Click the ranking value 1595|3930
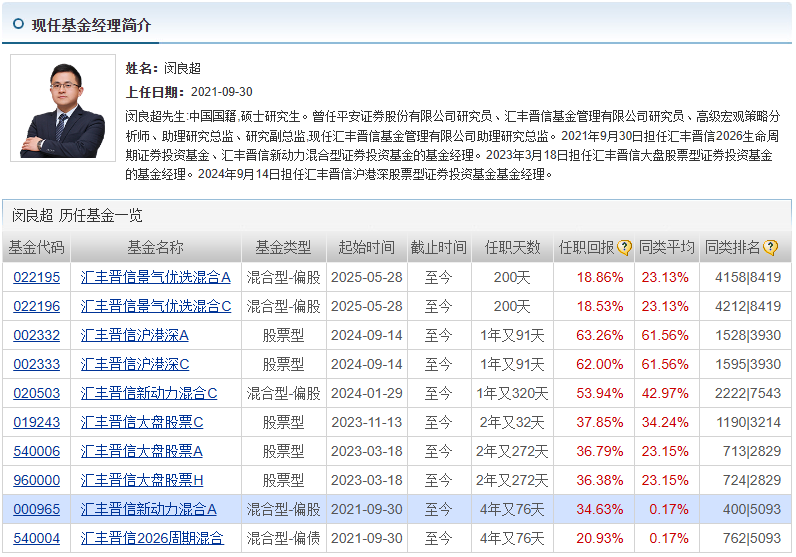The height and width of the screenshot is (557, 796). [x=748, y=364]
